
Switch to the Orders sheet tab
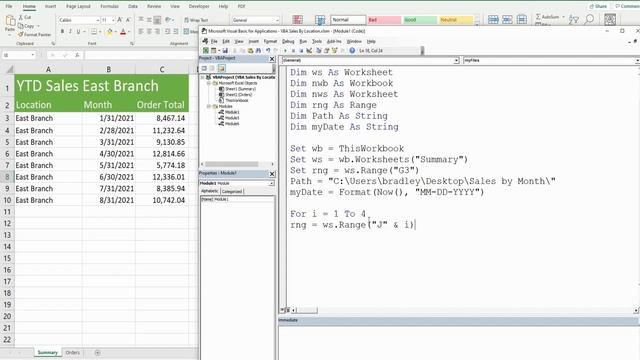(x=73, y=353)
